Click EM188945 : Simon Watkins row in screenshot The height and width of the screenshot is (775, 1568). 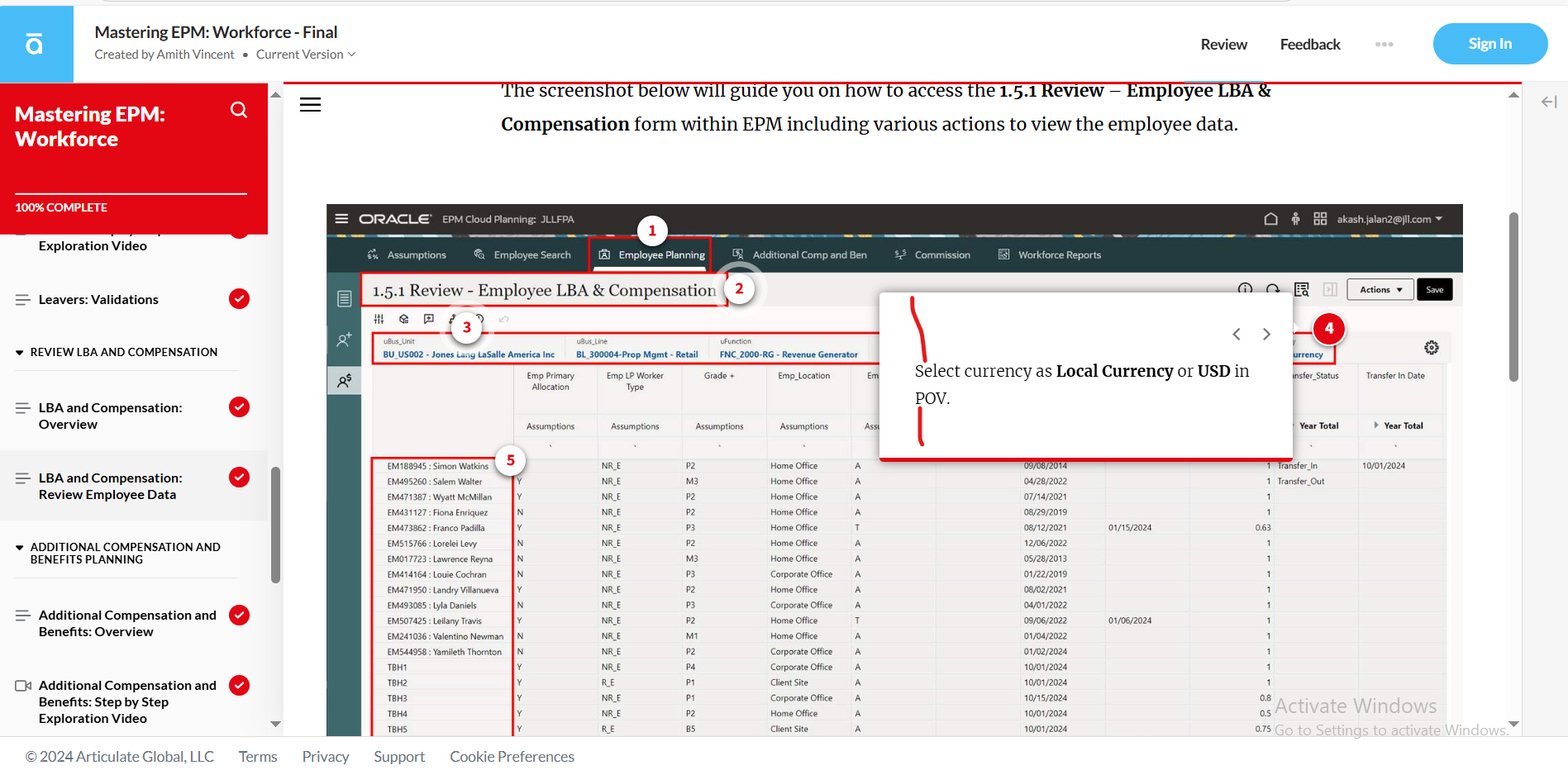pyautogui.click(x=438, y=466)
